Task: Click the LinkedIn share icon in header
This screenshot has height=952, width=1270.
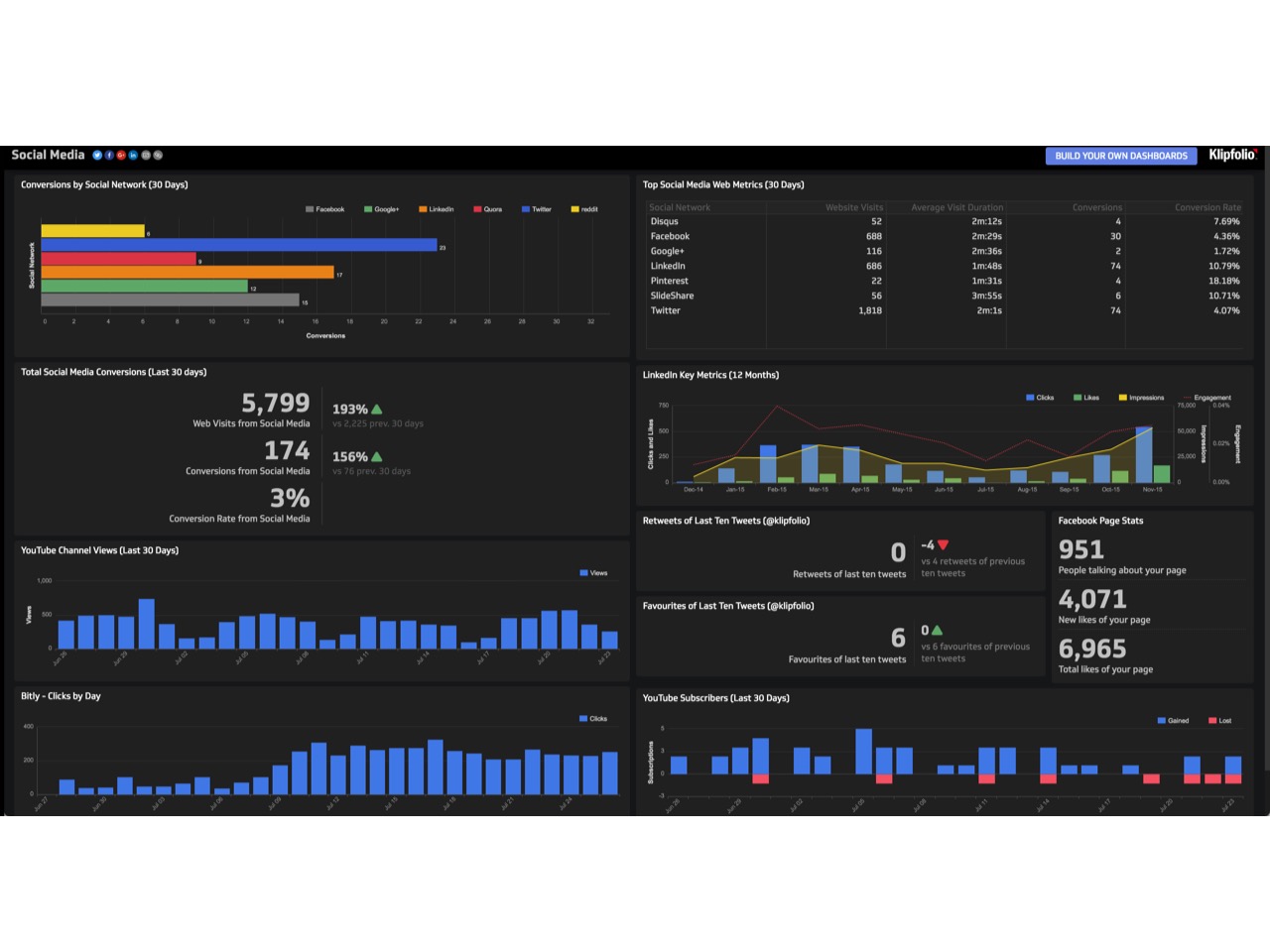Action: [x=133, y=155]
